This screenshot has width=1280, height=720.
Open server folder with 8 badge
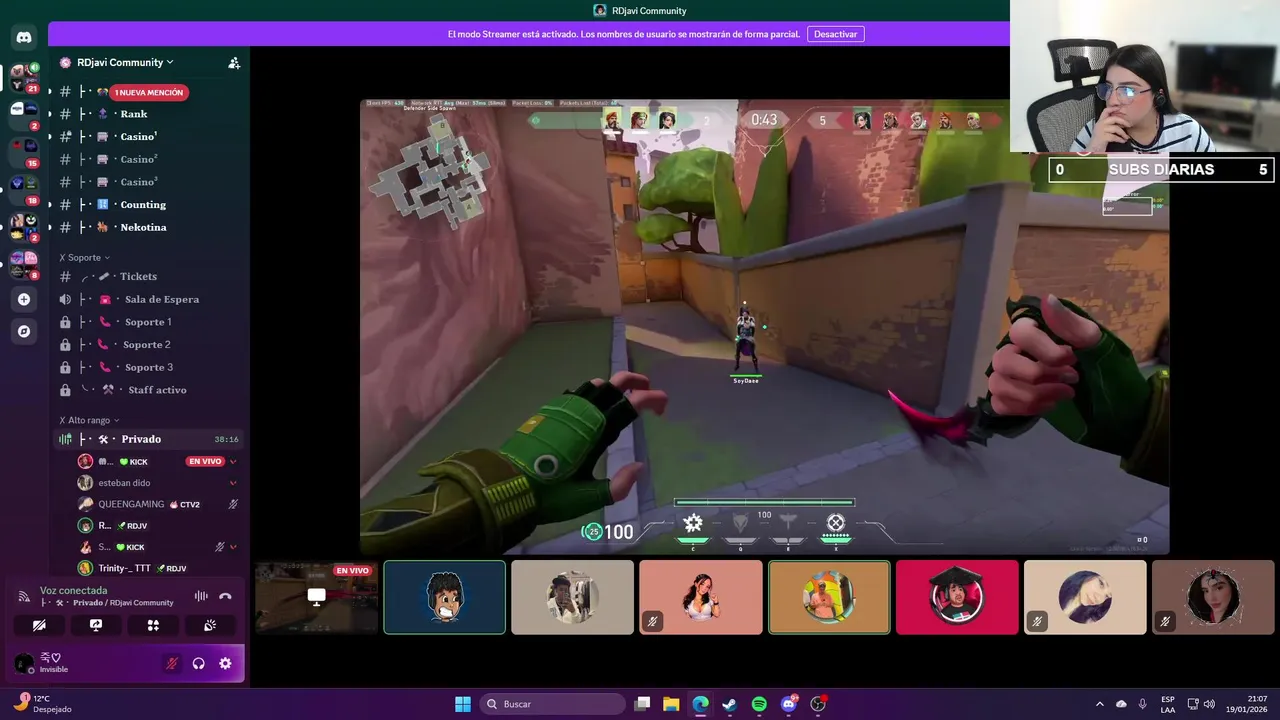pyautogui.click(x=24, y=265)
